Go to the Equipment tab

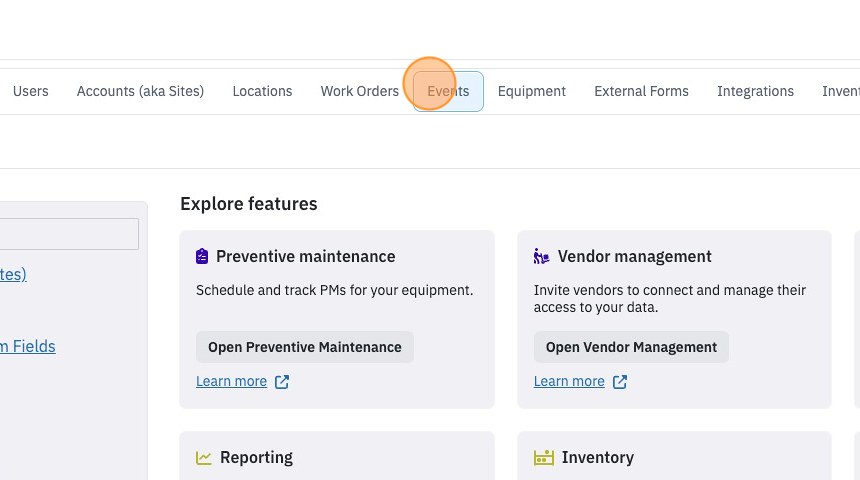coord(531,91)
